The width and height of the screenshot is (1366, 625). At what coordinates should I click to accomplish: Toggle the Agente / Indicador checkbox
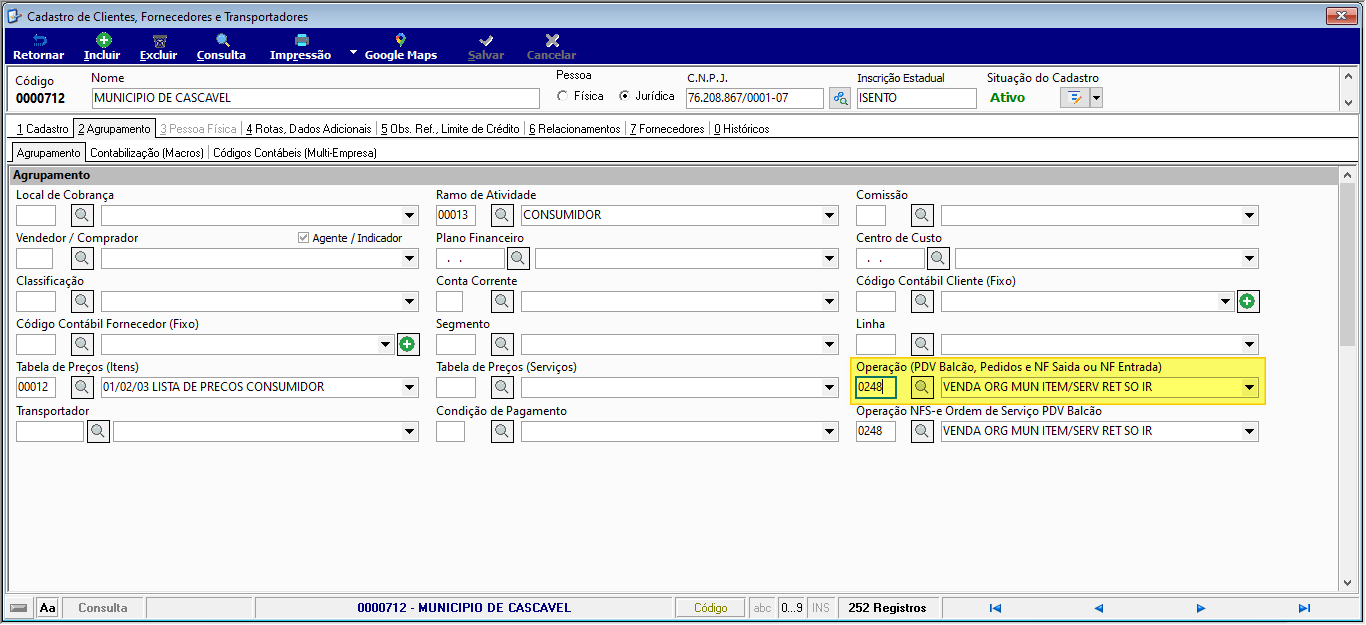(x=304, y=238)
